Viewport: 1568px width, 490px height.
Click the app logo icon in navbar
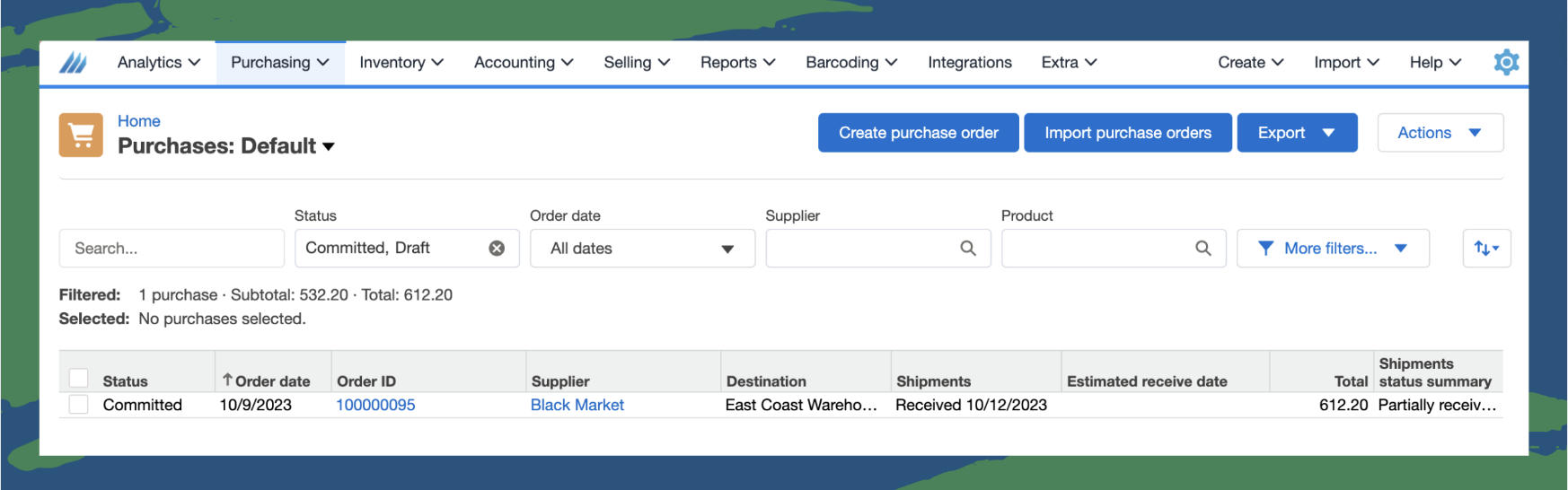point(73,63)
